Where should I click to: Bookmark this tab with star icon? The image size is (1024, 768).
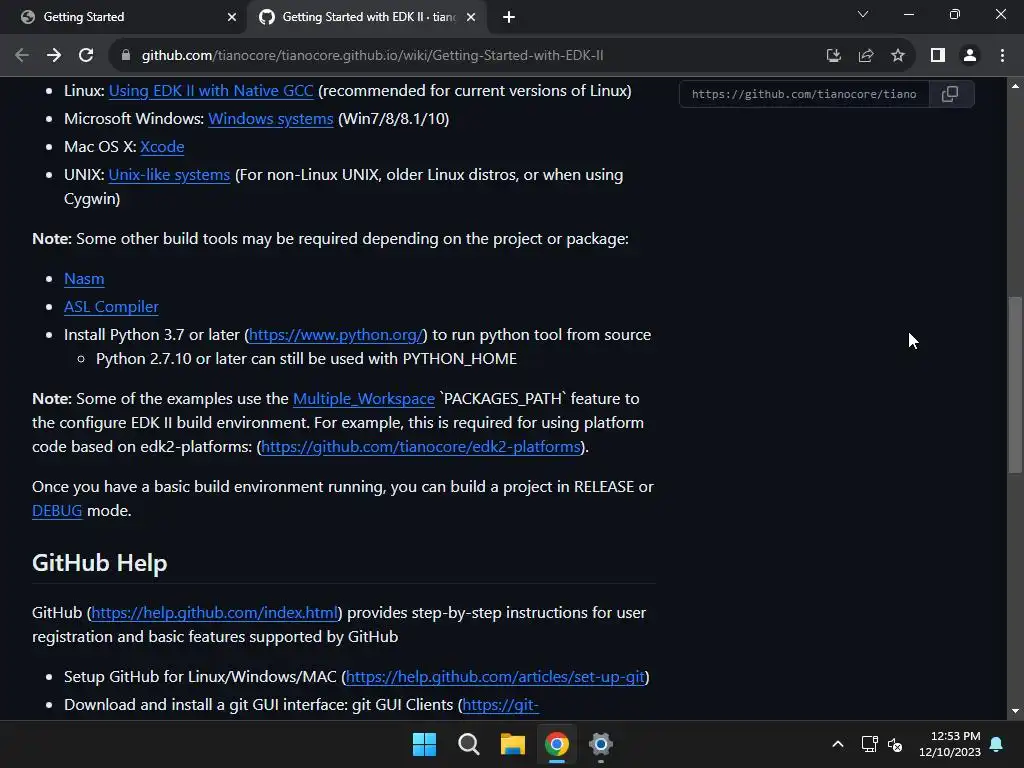click(x=898, y=56)
